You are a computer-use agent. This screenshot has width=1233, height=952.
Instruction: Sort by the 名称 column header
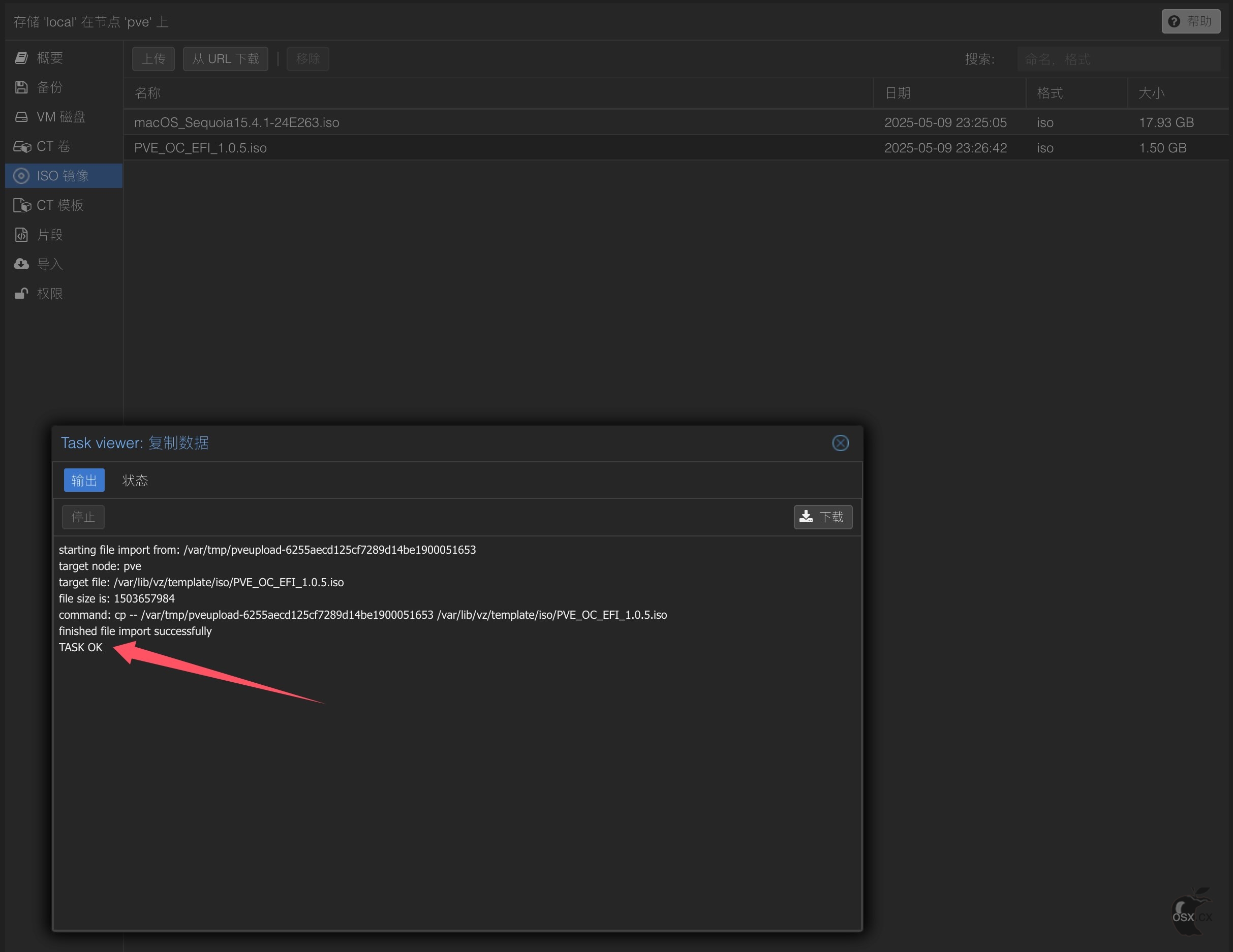(499, 92)
